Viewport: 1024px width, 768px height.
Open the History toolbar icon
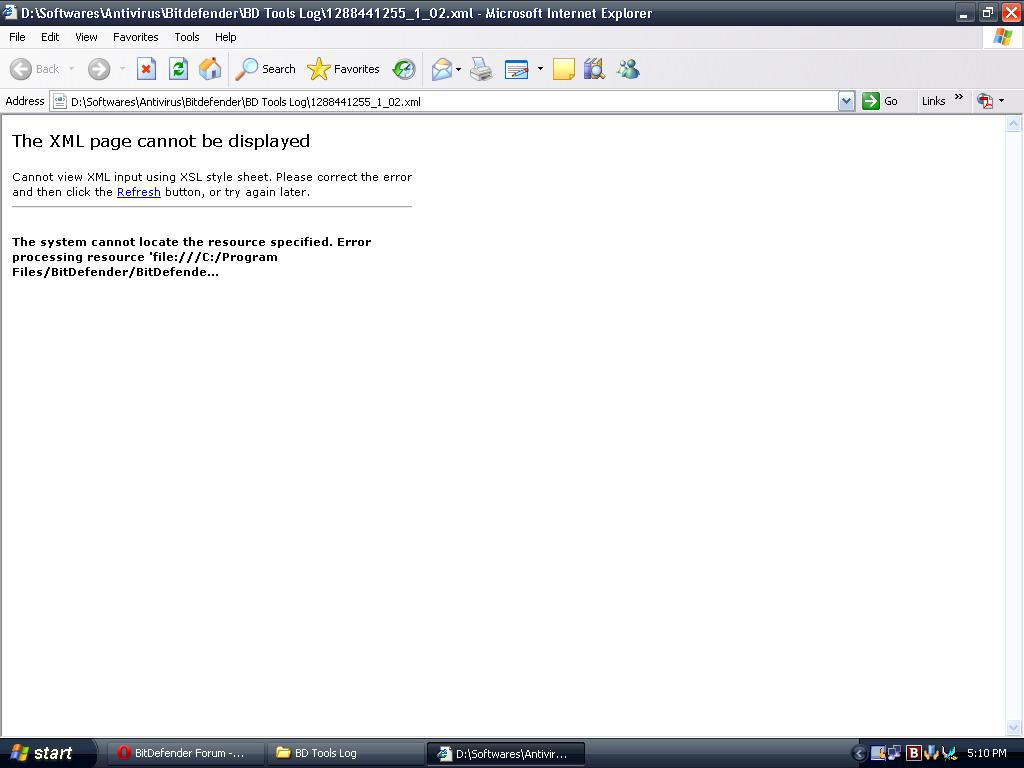[404, 69]
